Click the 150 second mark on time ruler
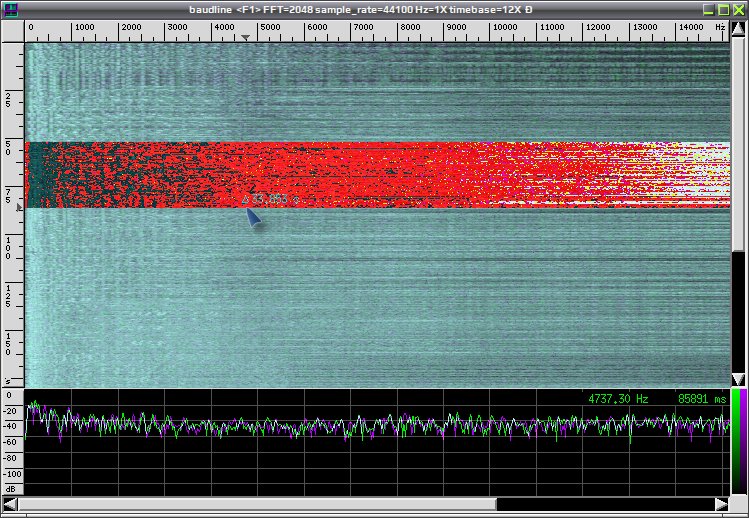This screenshot has width=749, height=518. coord(8,345)
